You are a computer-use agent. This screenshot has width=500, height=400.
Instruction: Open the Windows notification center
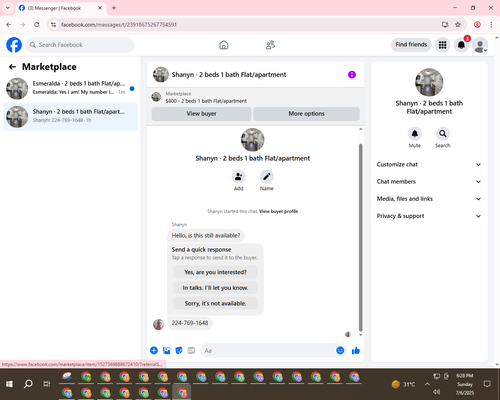(487, 384)
